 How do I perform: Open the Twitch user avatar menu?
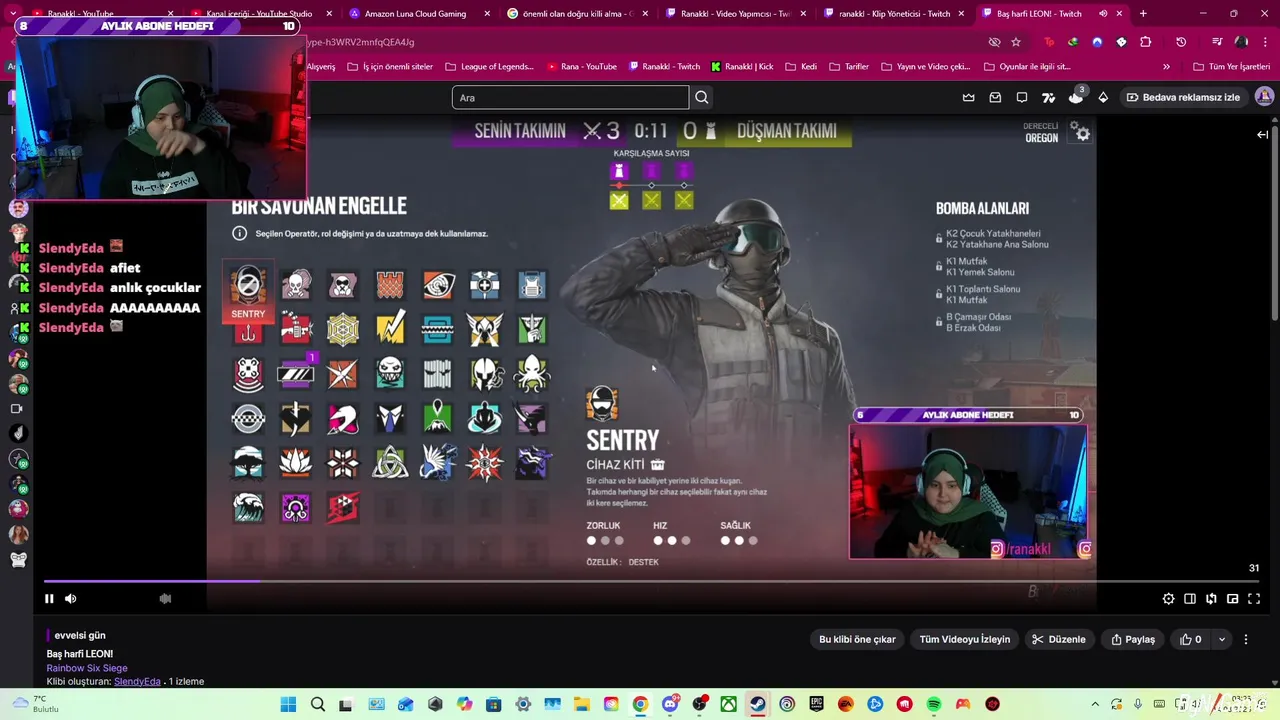1264,97
